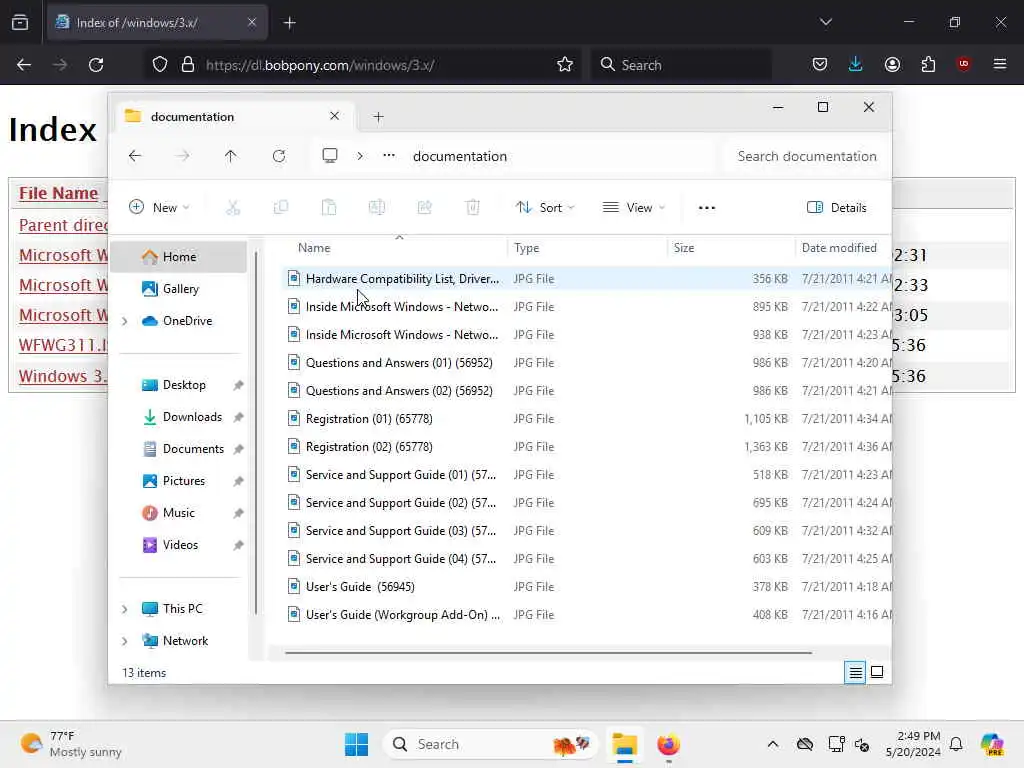Open the Windows Start menu
Image resolution: width=1024 pixels, height=768 pixels.
357,744
